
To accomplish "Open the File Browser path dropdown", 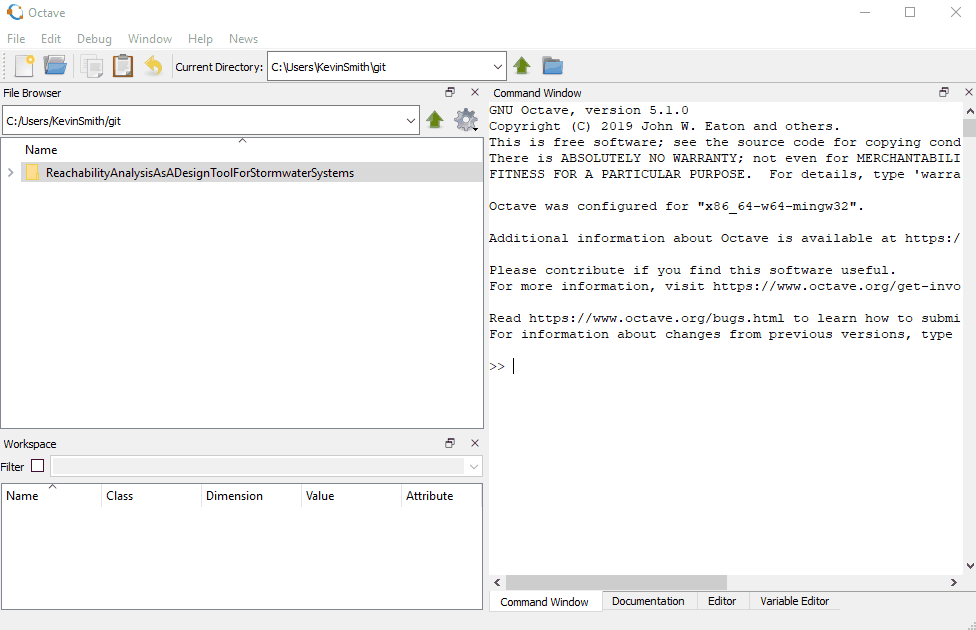I will point(411,121).
